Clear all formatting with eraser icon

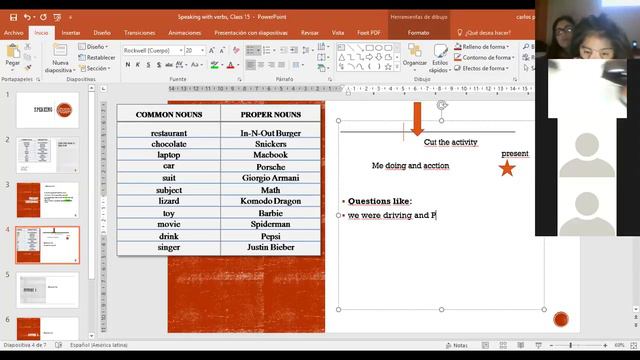[236, 51]
